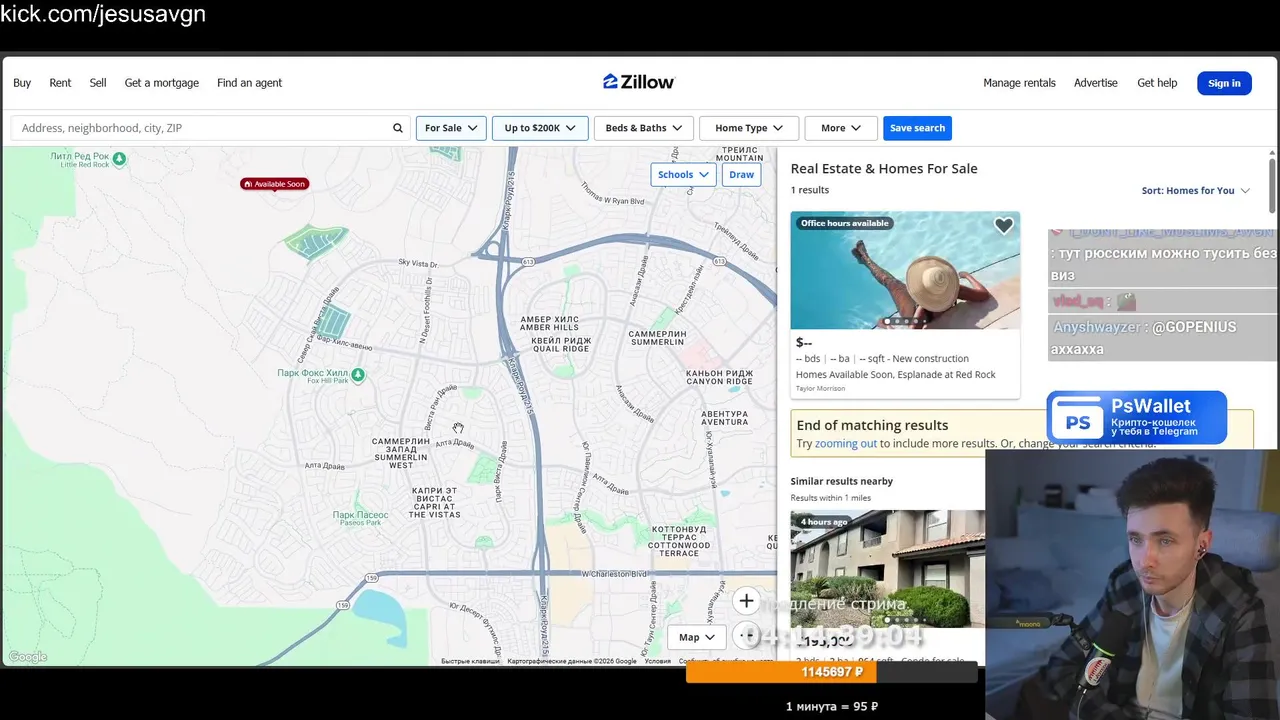Click the Sign in button
The width and height of the screenshot is (1280, 720).
click(x=1224, y=83)
